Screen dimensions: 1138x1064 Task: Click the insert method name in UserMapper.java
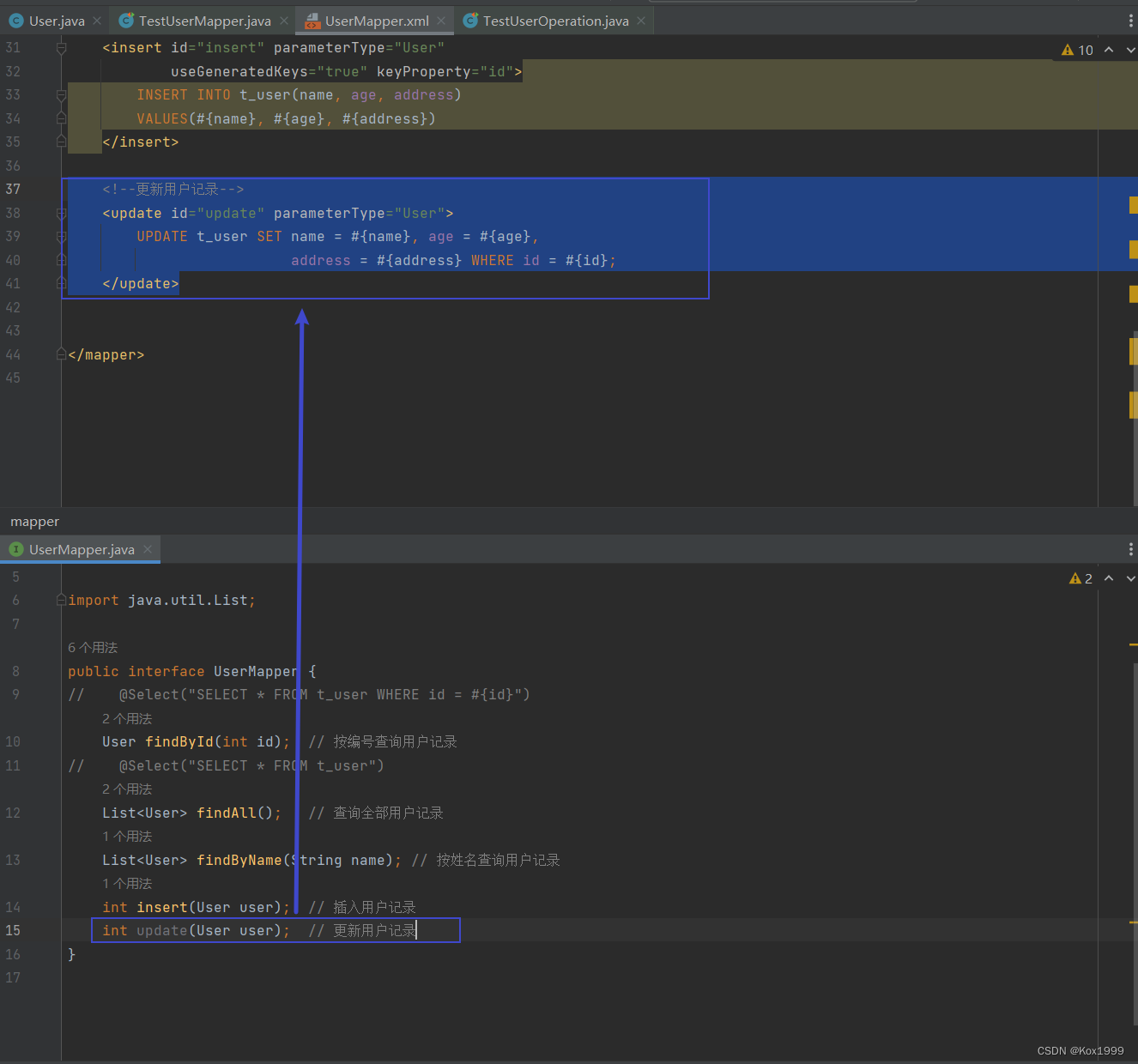(162, 908)
